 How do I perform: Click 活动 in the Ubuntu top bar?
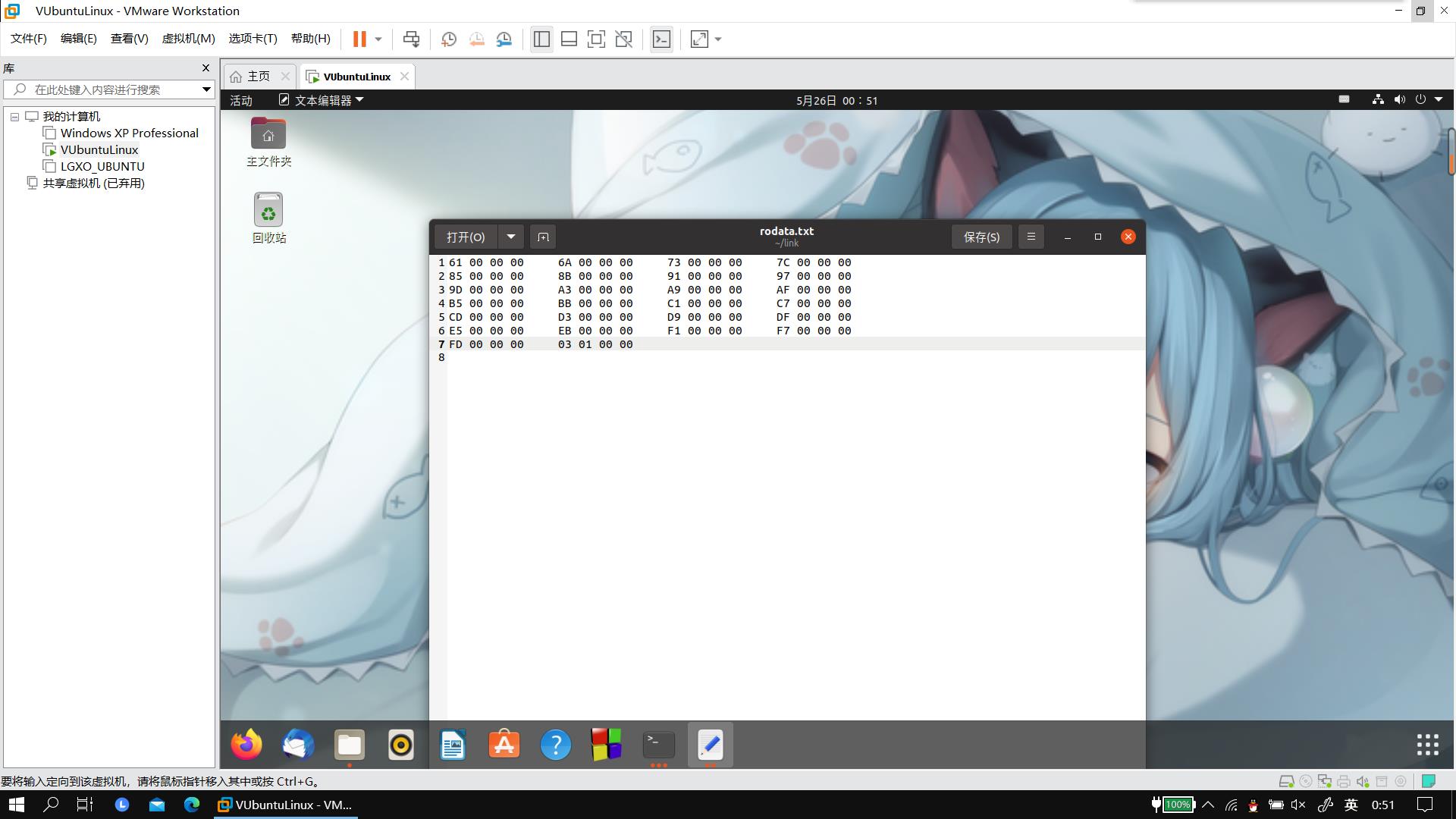241,100
